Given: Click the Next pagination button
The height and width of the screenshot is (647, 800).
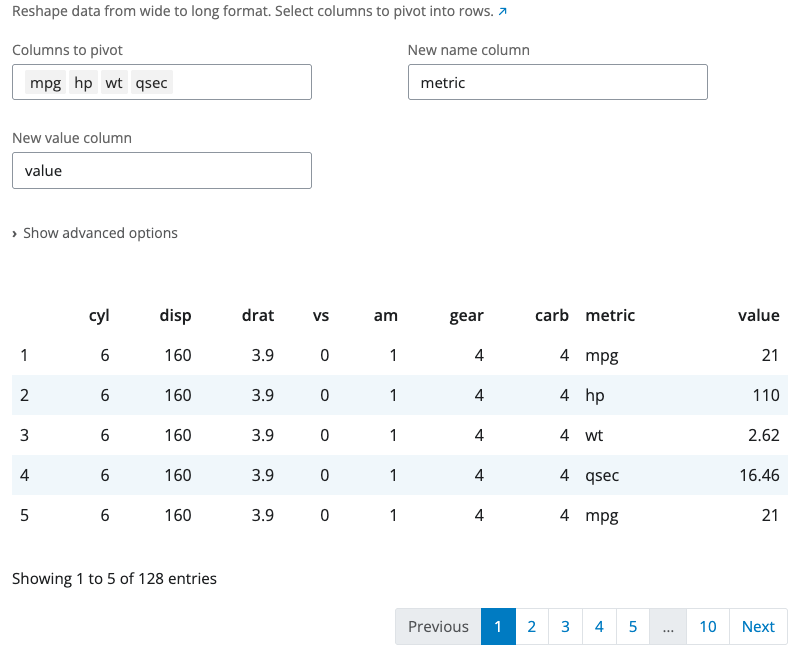Looking at the screenshot, I should (757, 626).
